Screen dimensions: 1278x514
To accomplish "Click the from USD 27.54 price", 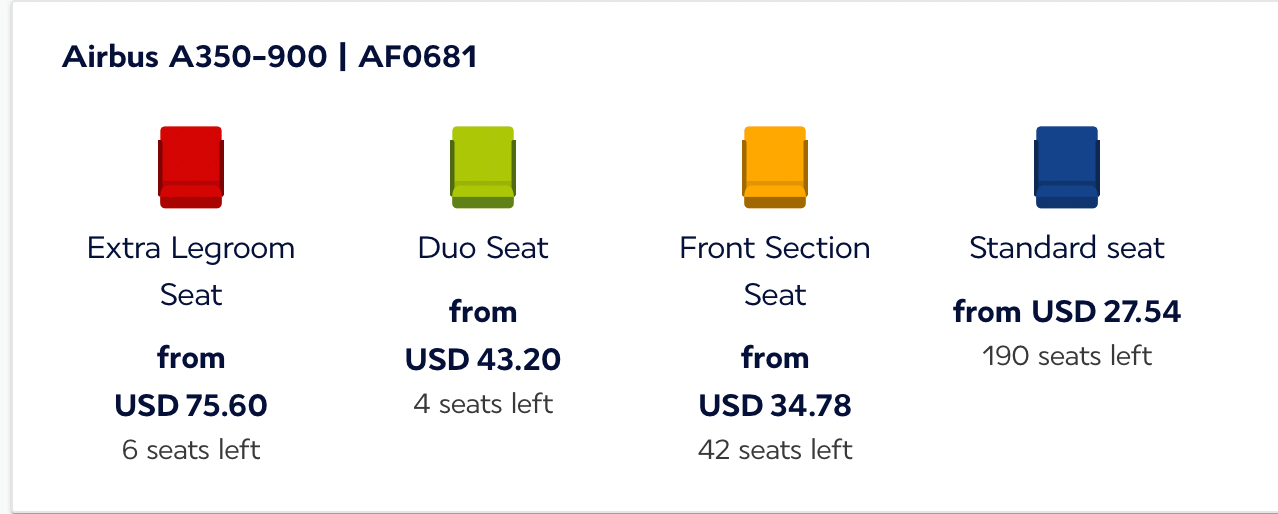I will coord(1067,312).
